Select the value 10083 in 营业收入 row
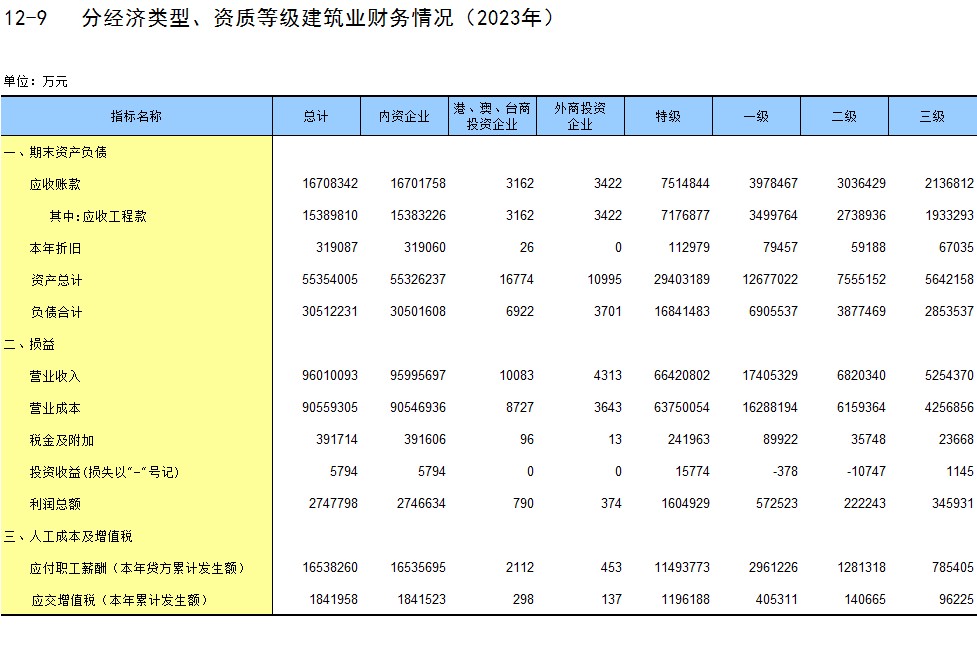The image size is (977, 648). 517,376
